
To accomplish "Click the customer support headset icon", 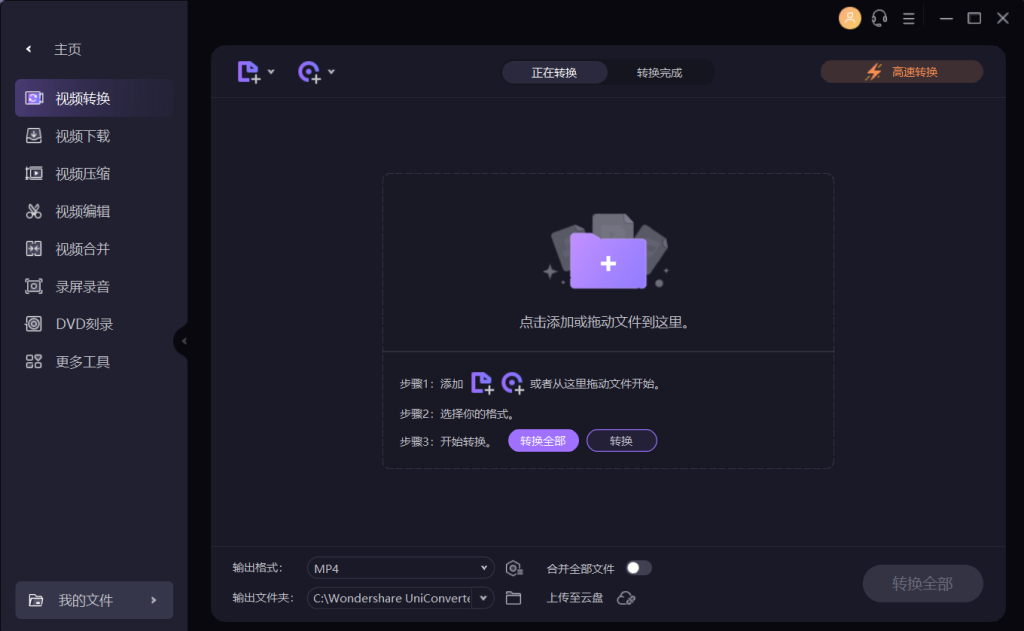I will [879, 18].
